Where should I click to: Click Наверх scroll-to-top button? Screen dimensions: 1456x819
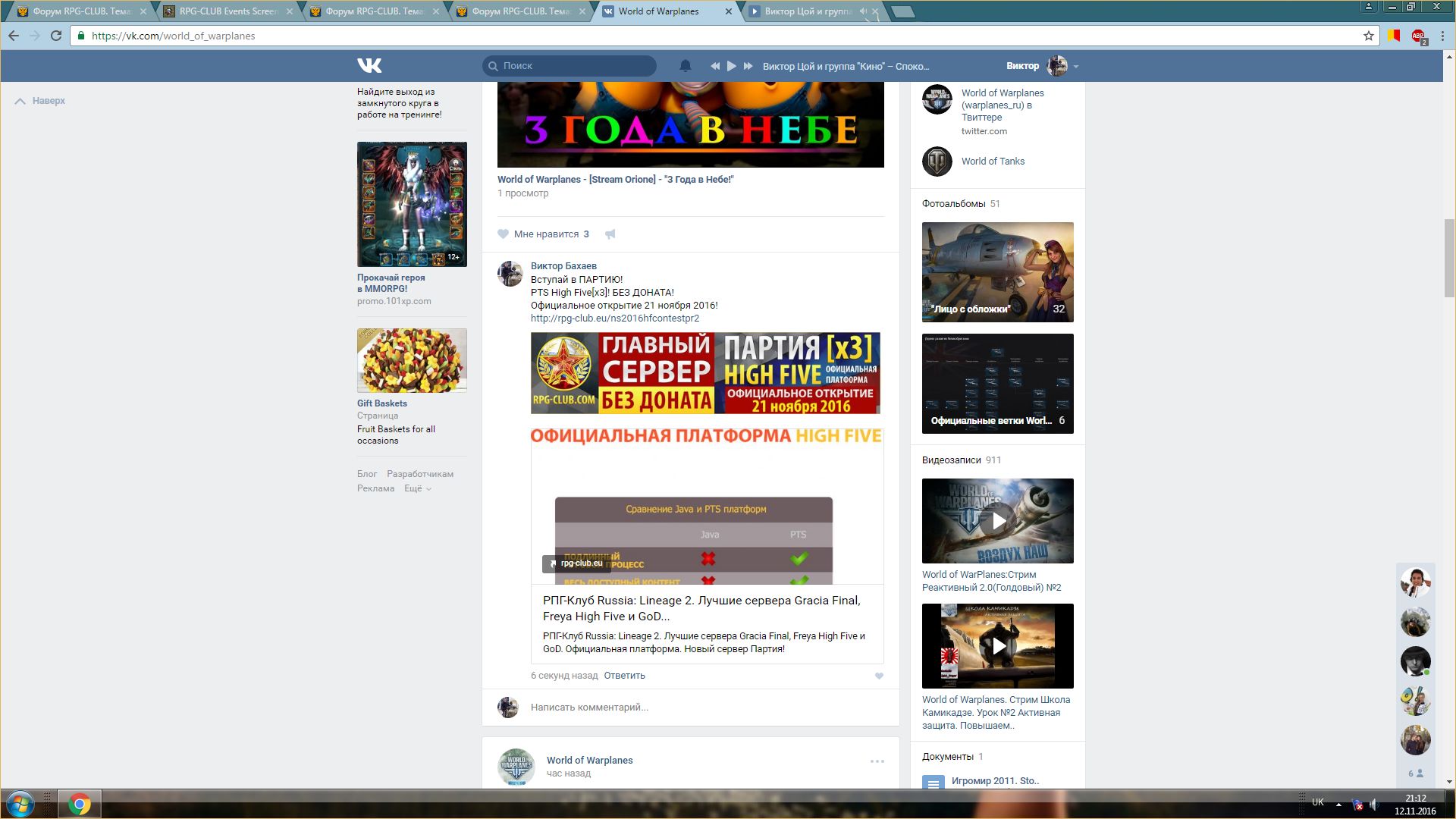point(41,101)
